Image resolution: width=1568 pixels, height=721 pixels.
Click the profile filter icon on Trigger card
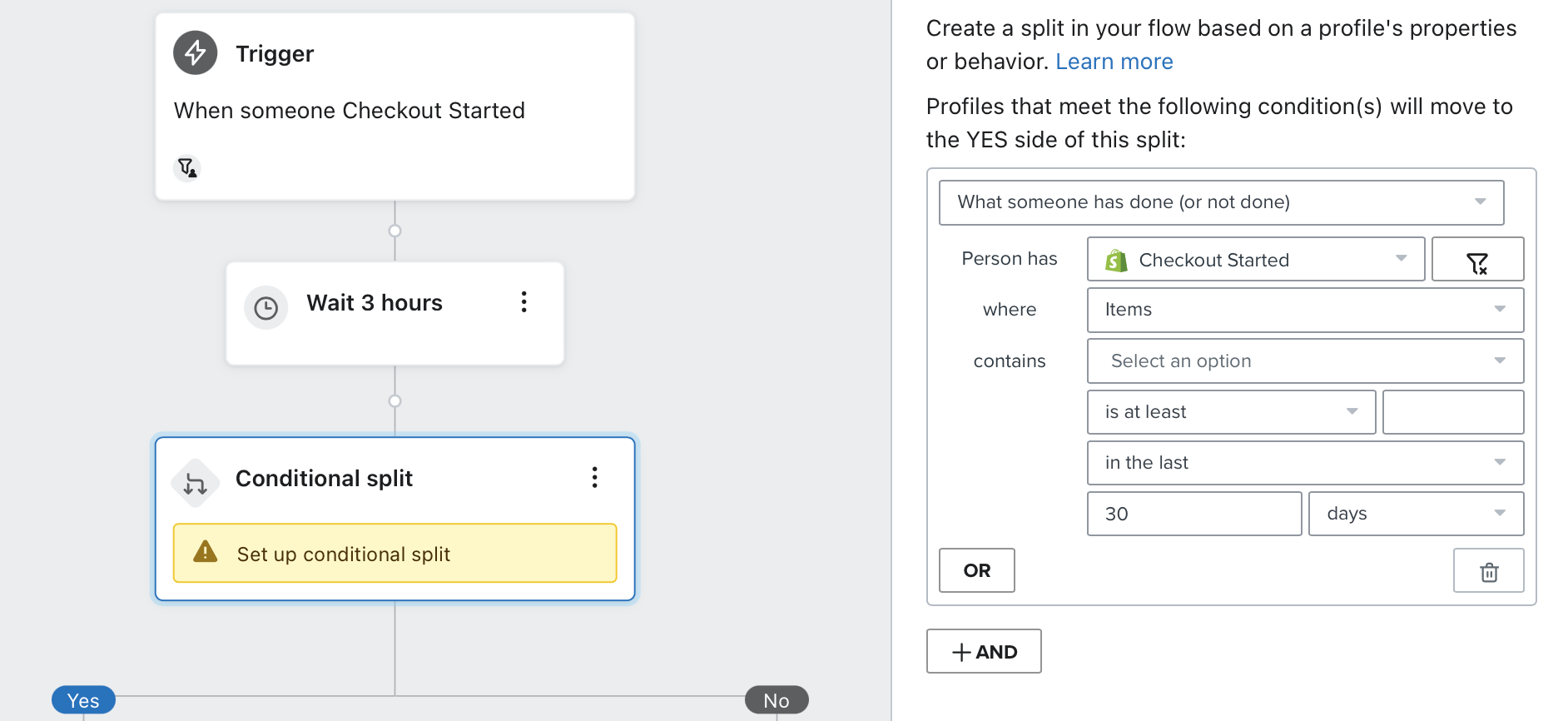[187, 168]
